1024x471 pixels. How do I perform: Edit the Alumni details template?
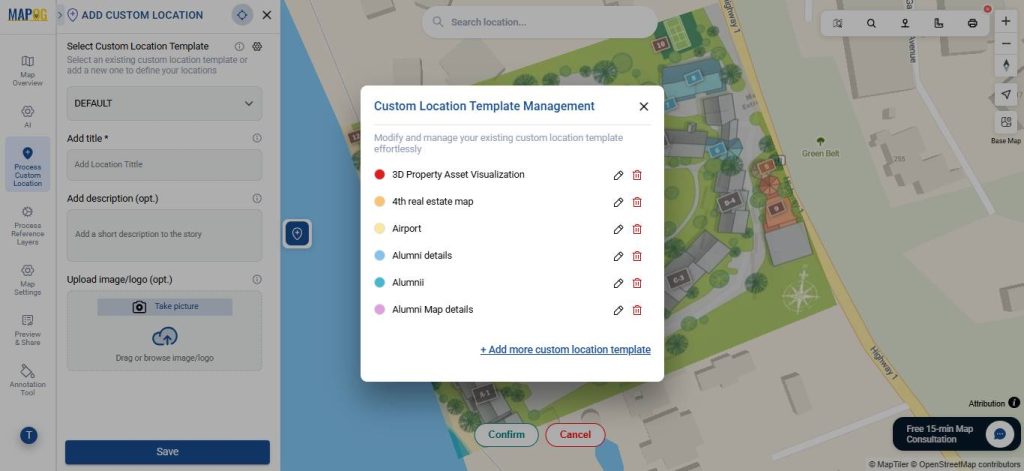[618, 256]
